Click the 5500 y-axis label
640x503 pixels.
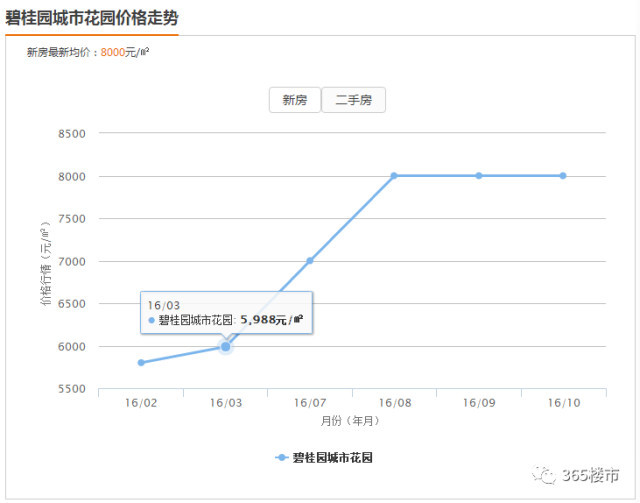(x=72, y=389)
